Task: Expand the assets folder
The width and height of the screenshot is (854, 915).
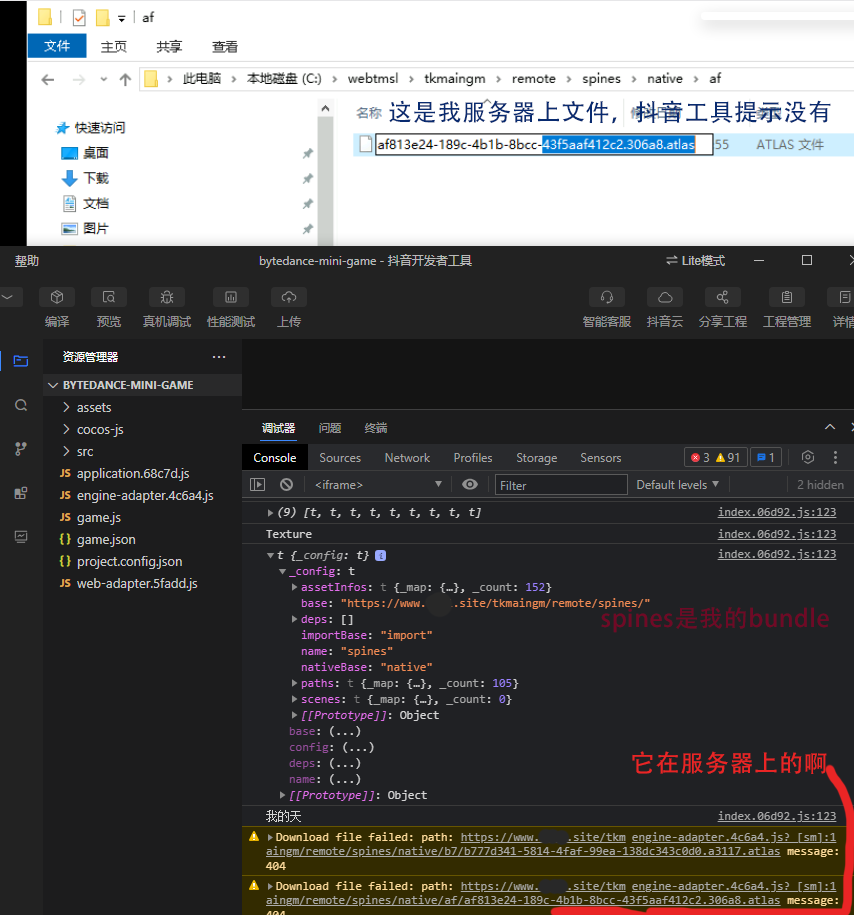Action: coord(66,407)
